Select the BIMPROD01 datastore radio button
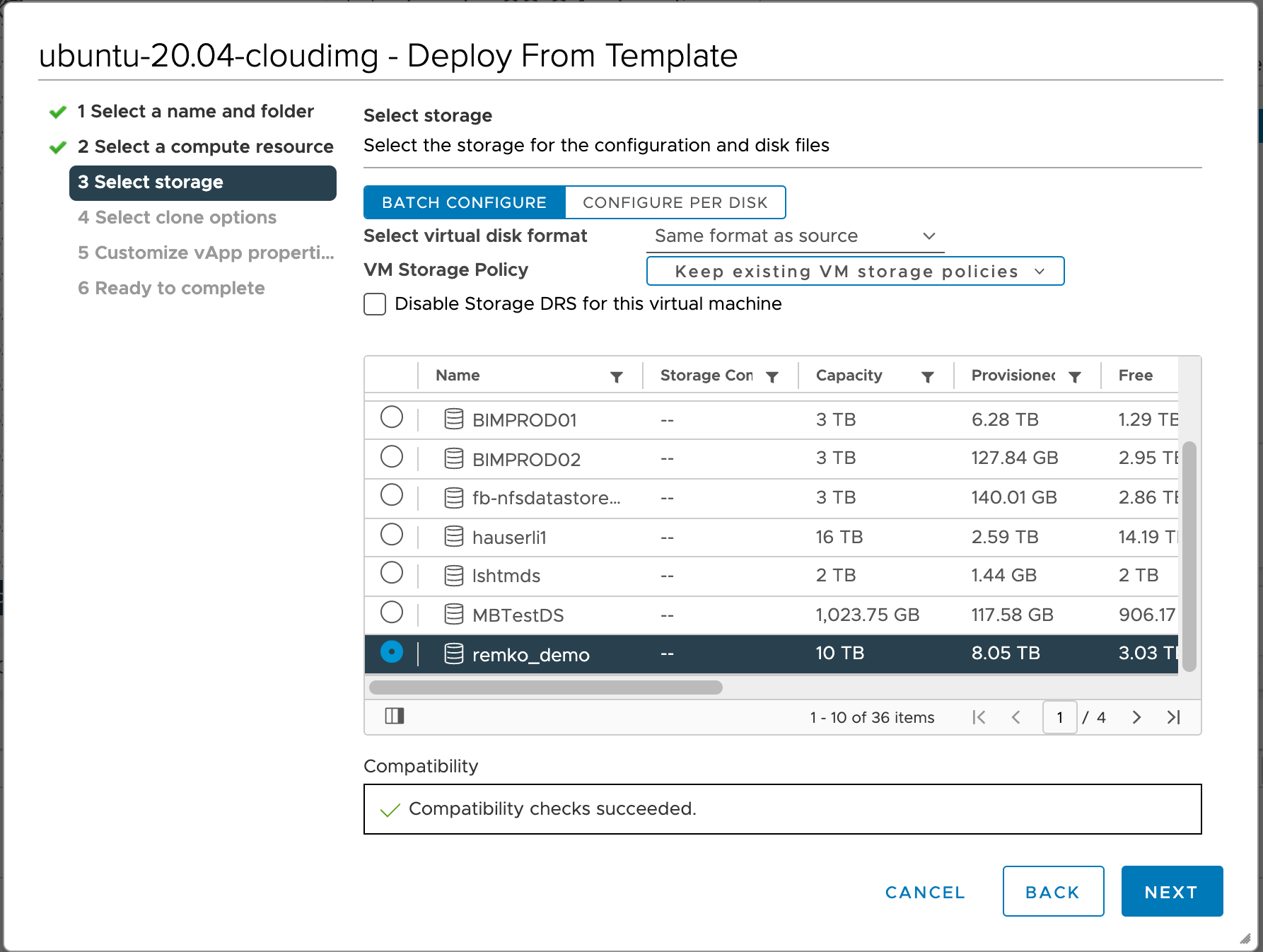 (x=392, y=418)
